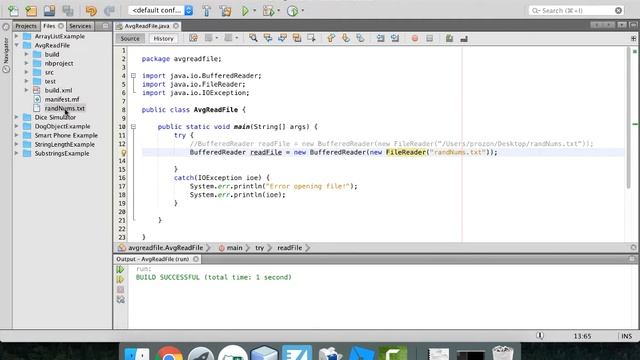Image resolution: width=640 pixels, height=360 pixels.
Task: Open Output panel settings icon
Action: 120,300
